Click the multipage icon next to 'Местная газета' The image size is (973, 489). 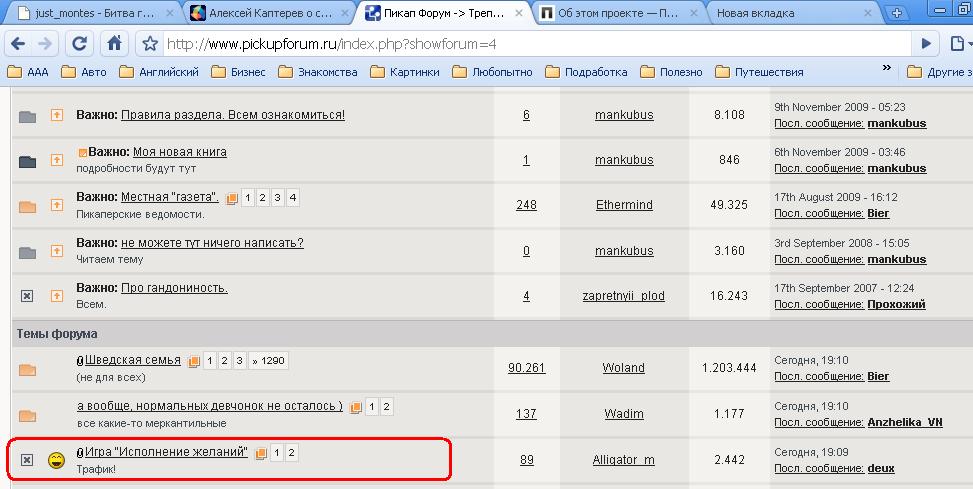pos(232,198)
